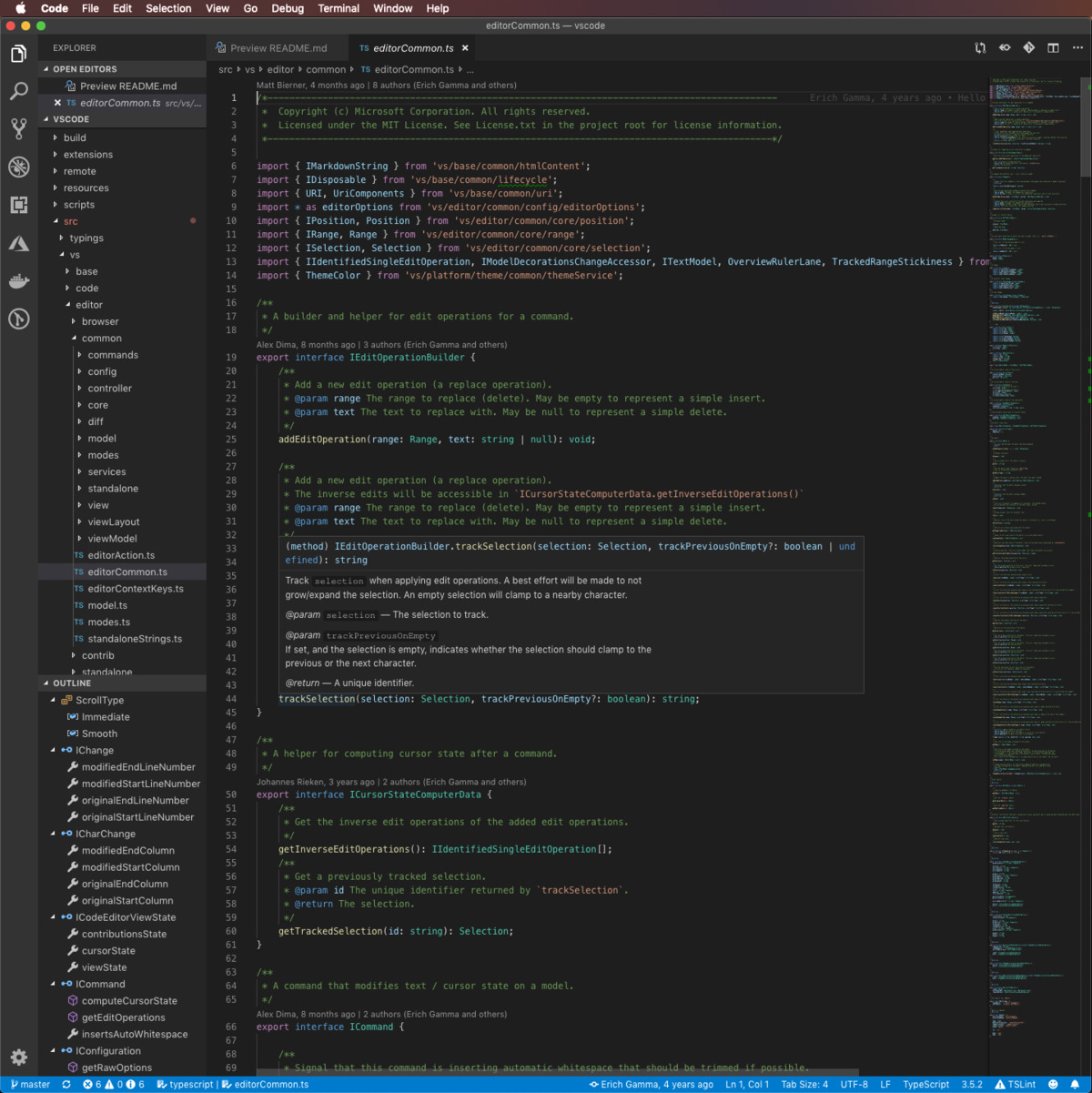The width and height of the screenshot is (1092, 1093).
Task: Click the Split Editor icon
Action: point(1053,47)
